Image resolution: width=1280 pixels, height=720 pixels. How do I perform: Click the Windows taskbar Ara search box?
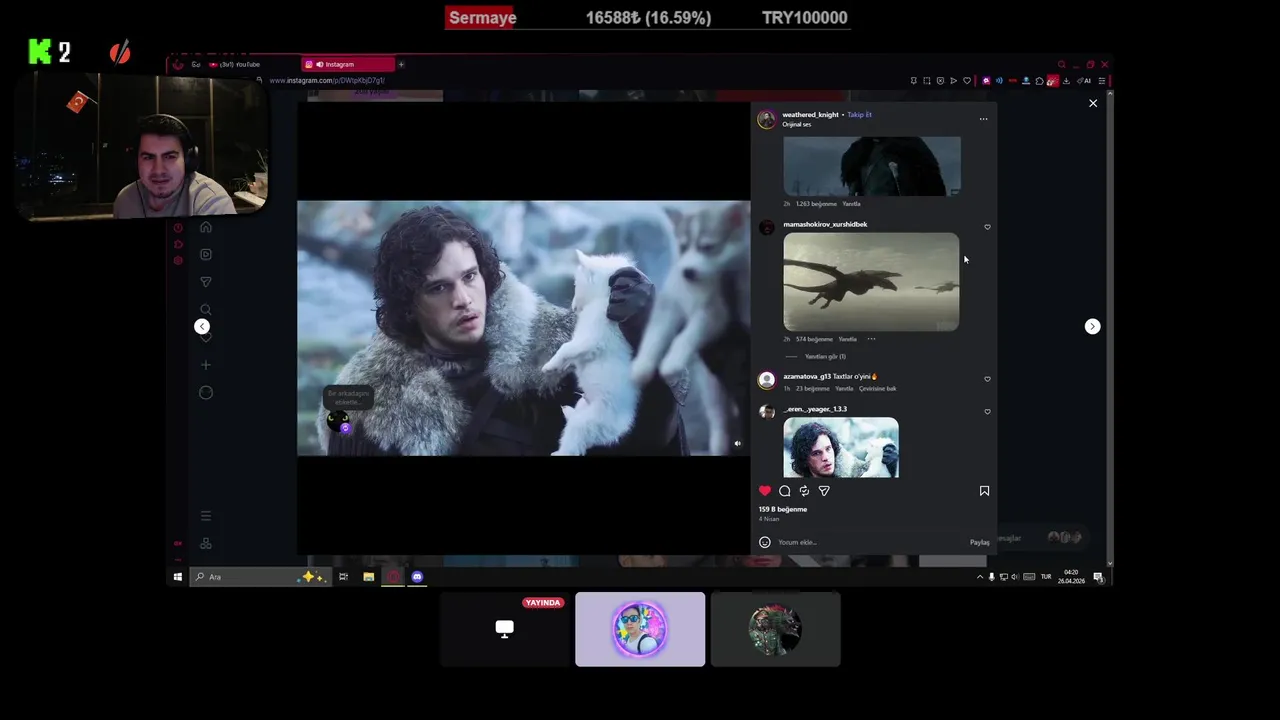pos(260,577)
